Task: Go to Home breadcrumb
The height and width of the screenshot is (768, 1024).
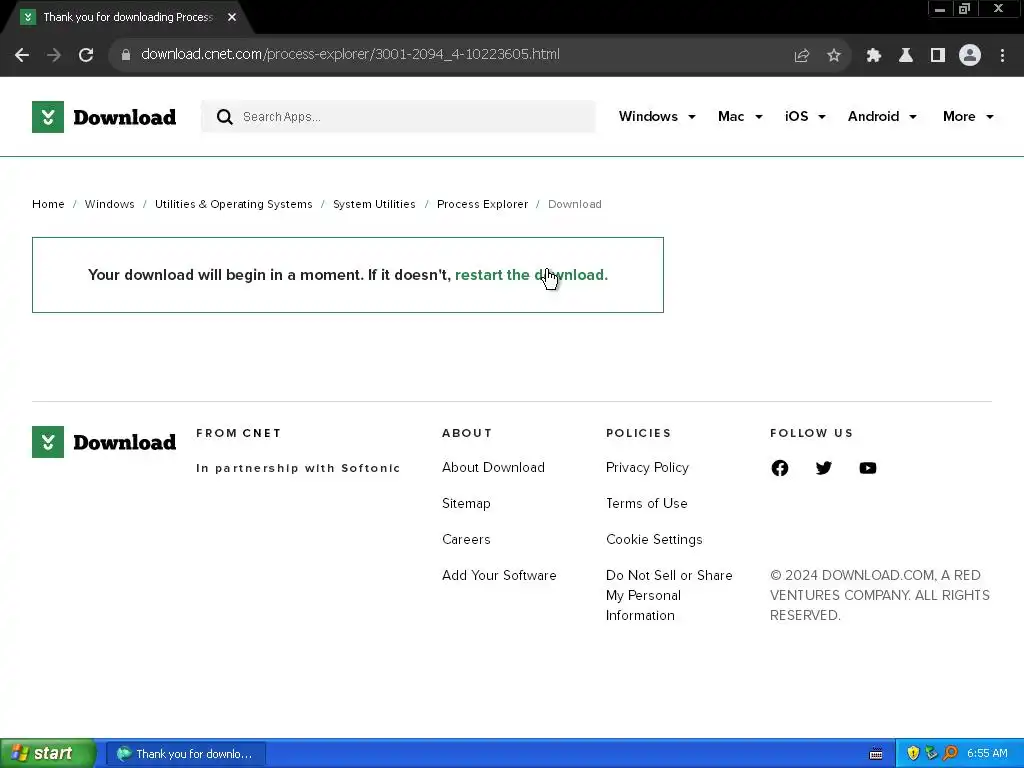Action: [48, 204]
